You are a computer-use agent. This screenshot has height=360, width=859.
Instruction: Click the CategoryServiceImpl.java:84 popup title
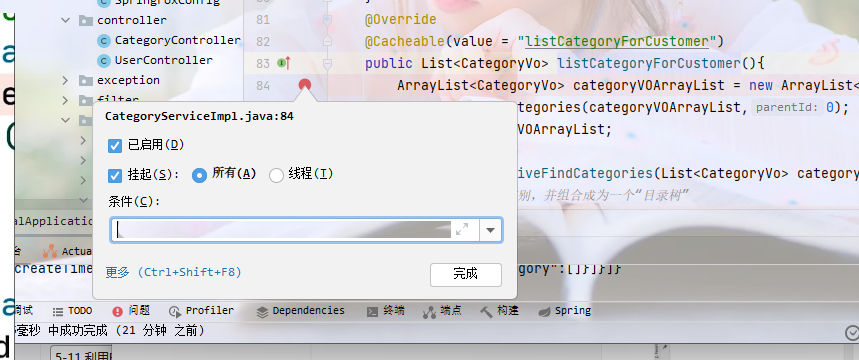click(x=199, y=117)
